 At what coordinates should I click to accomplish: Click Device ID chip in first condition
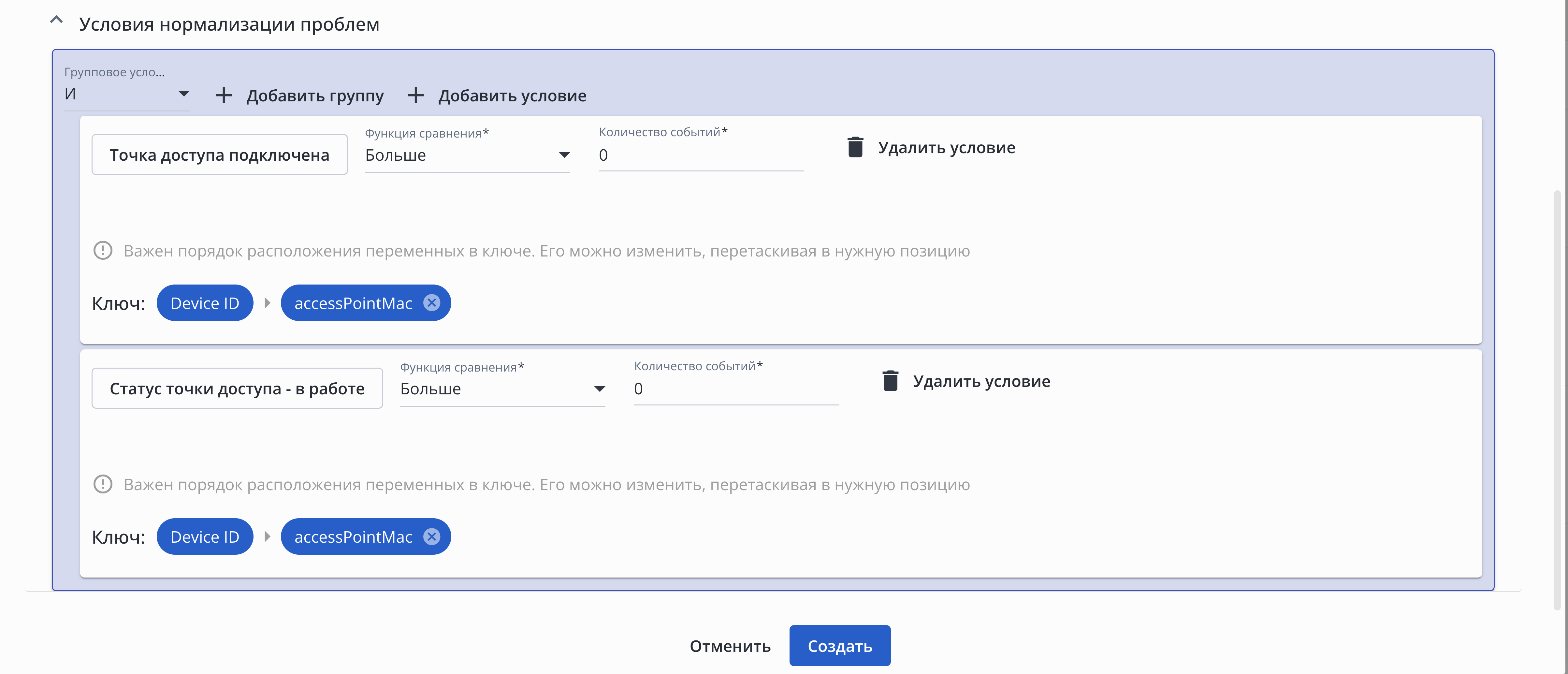205,303
